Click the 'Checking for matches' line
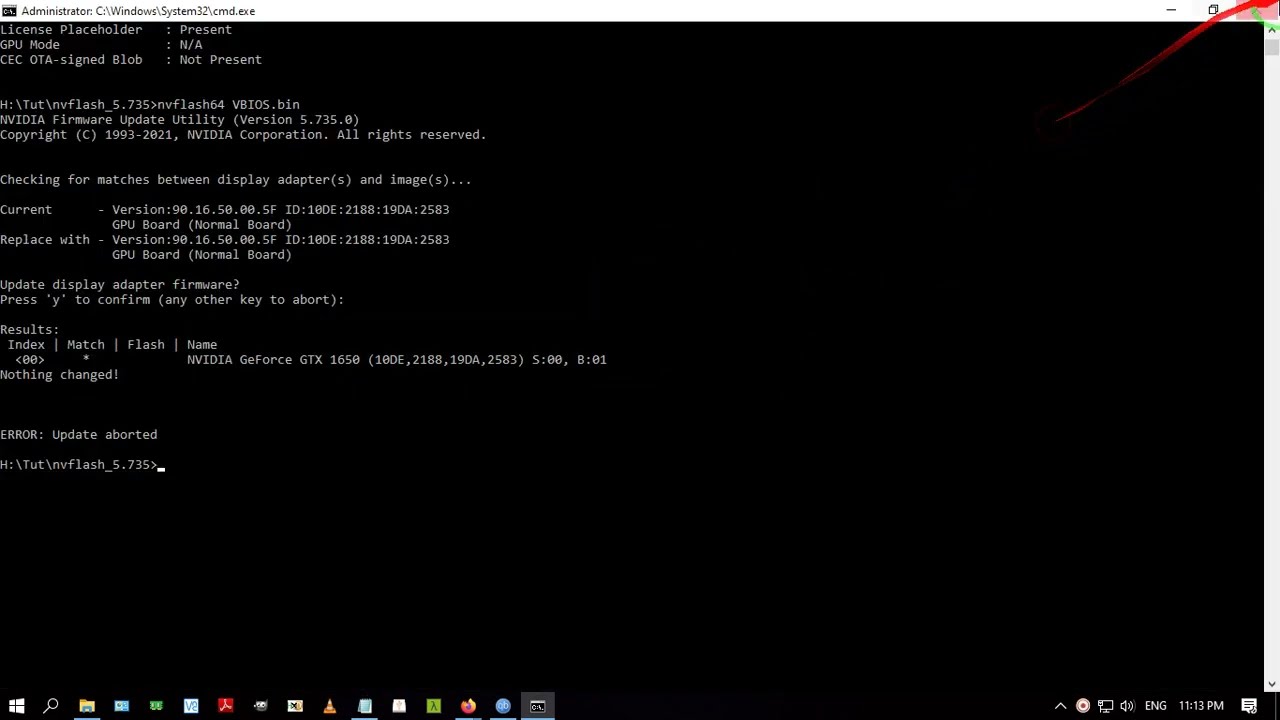Screen dimensions: 1280x720 tap(236, 179)
